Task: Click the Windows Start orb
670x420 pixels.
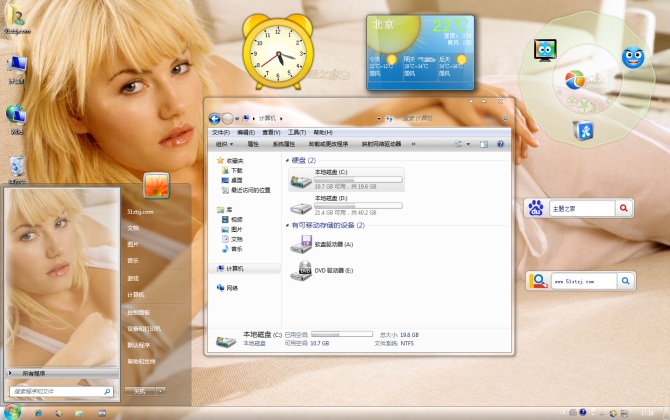Action: point(12,413)
